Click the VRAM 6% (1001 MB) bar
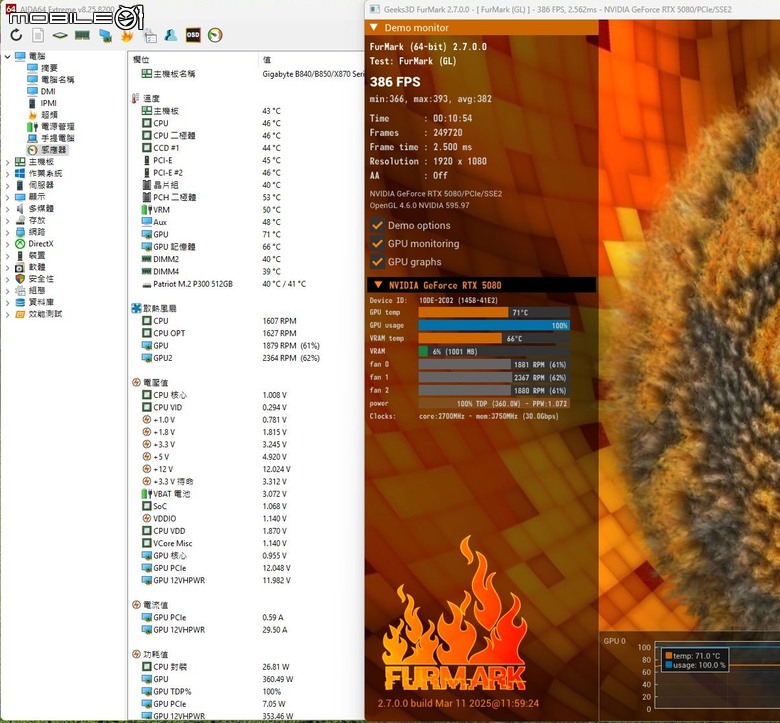 [494, 351]
